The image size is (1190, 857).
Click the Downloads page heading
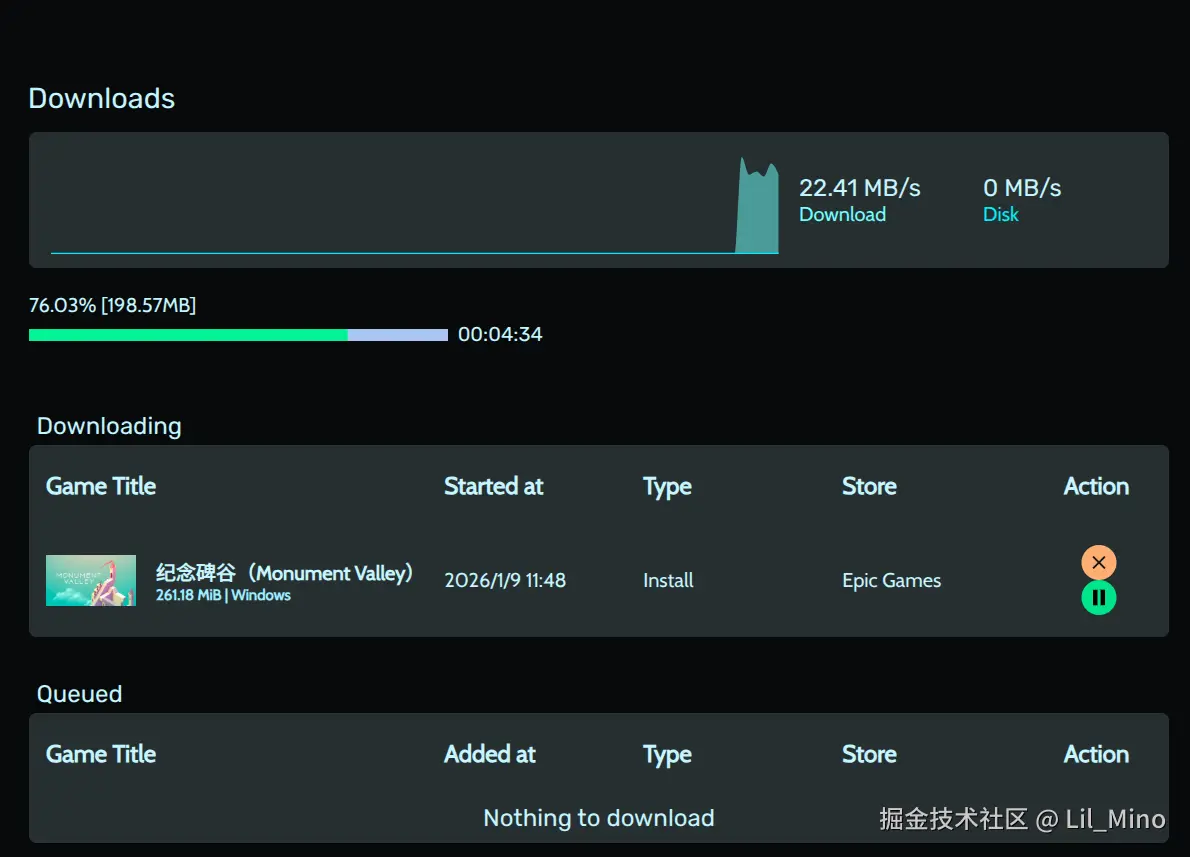102,98
